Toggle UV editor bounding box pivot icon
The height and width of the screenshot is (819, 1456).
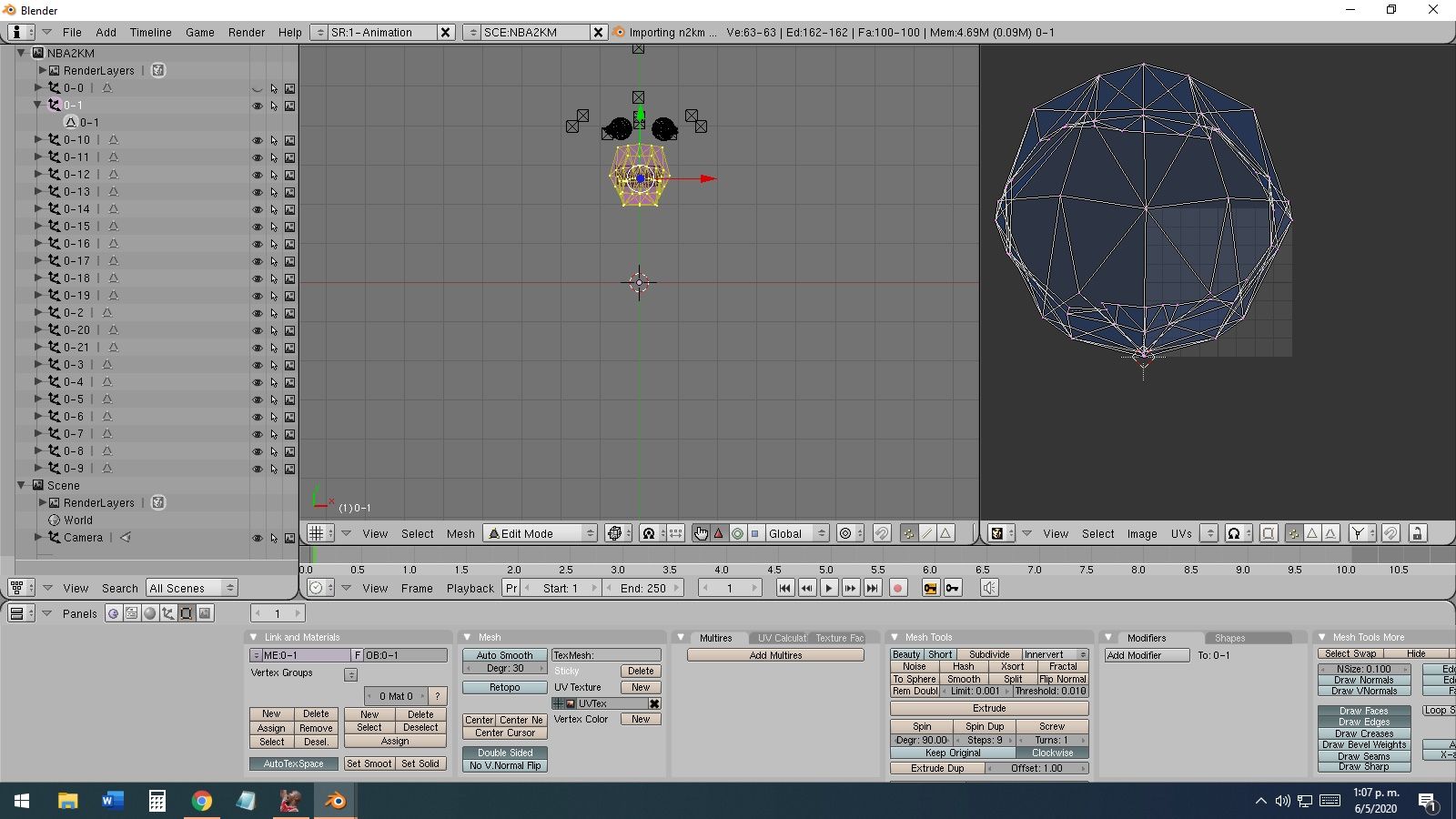1268,533
